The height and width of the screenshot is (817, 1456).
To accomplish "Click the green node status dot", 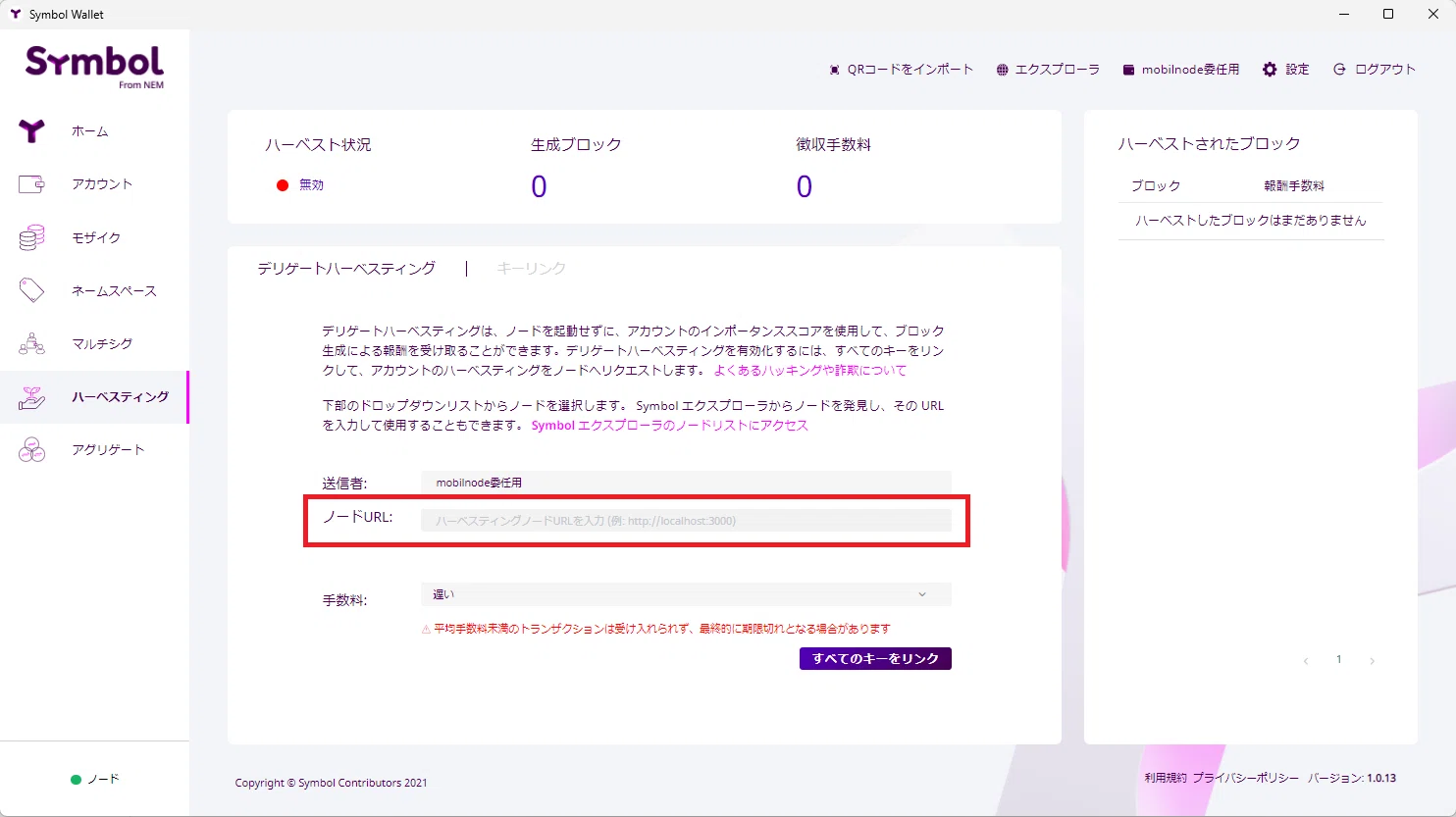I will [76, 780].
